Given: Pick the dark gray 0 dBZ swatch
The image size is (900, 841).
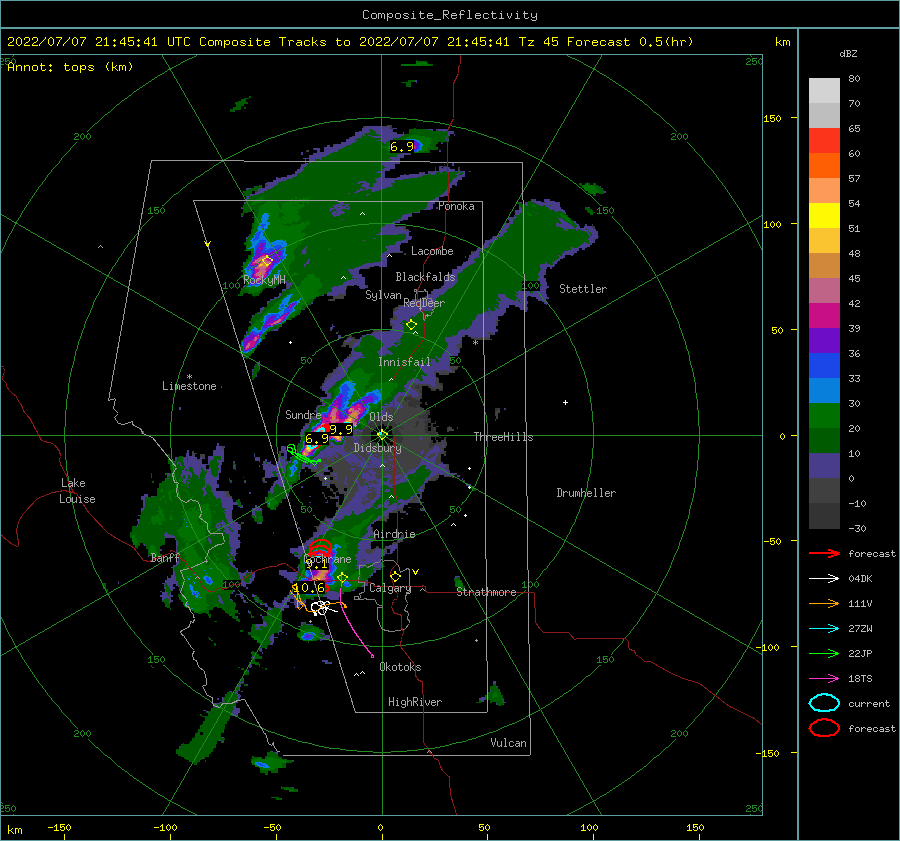Looking at the screenshot, I should click(824, 490).
